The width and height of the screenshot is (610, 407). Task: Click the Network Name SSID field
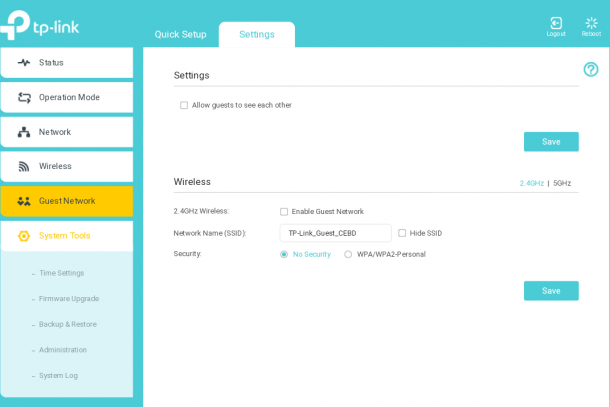pos(335,233)
